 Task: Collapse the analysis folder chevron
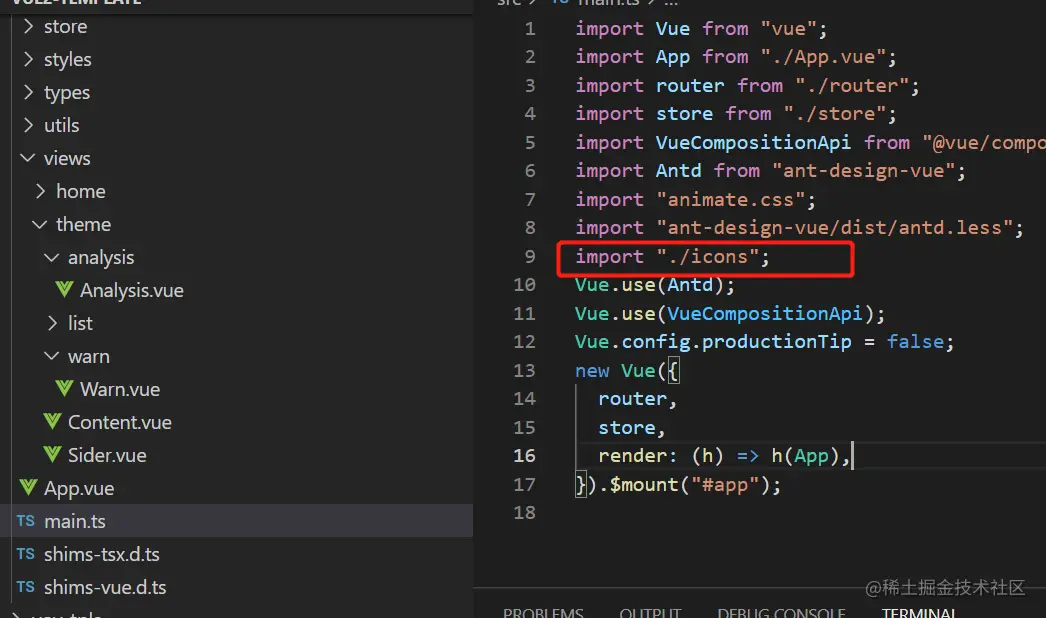pos(52,258)
